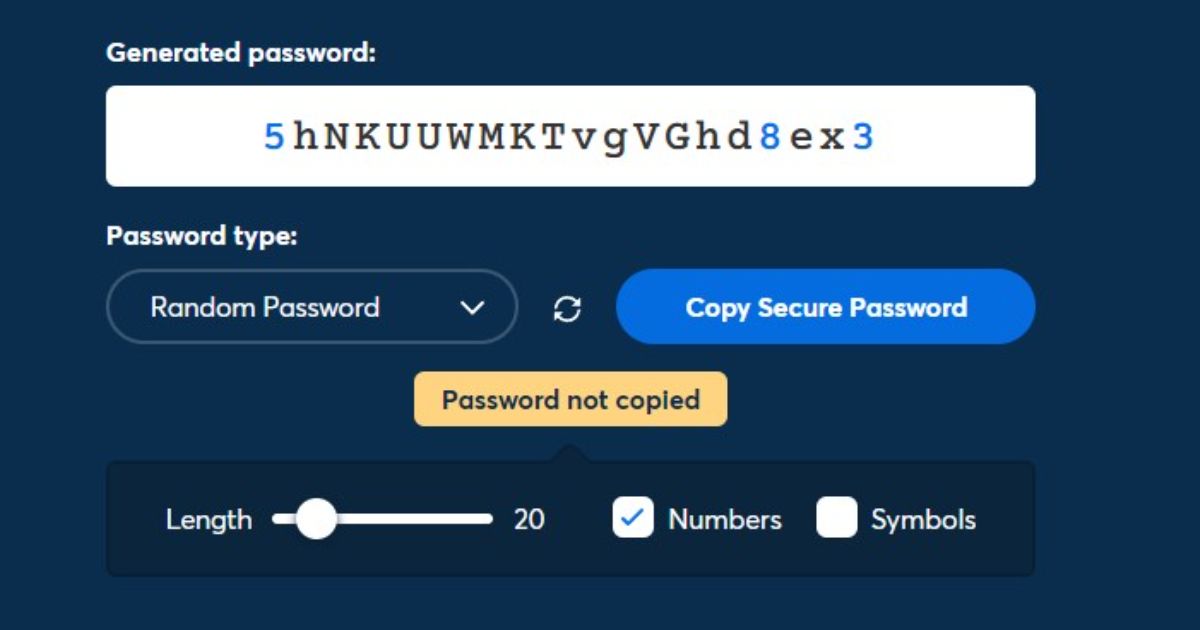Image resolution: width=1200 pixels, height=630 pixels.
Task: Click the chevron arrow in the password type box
Action: point(472,308)
